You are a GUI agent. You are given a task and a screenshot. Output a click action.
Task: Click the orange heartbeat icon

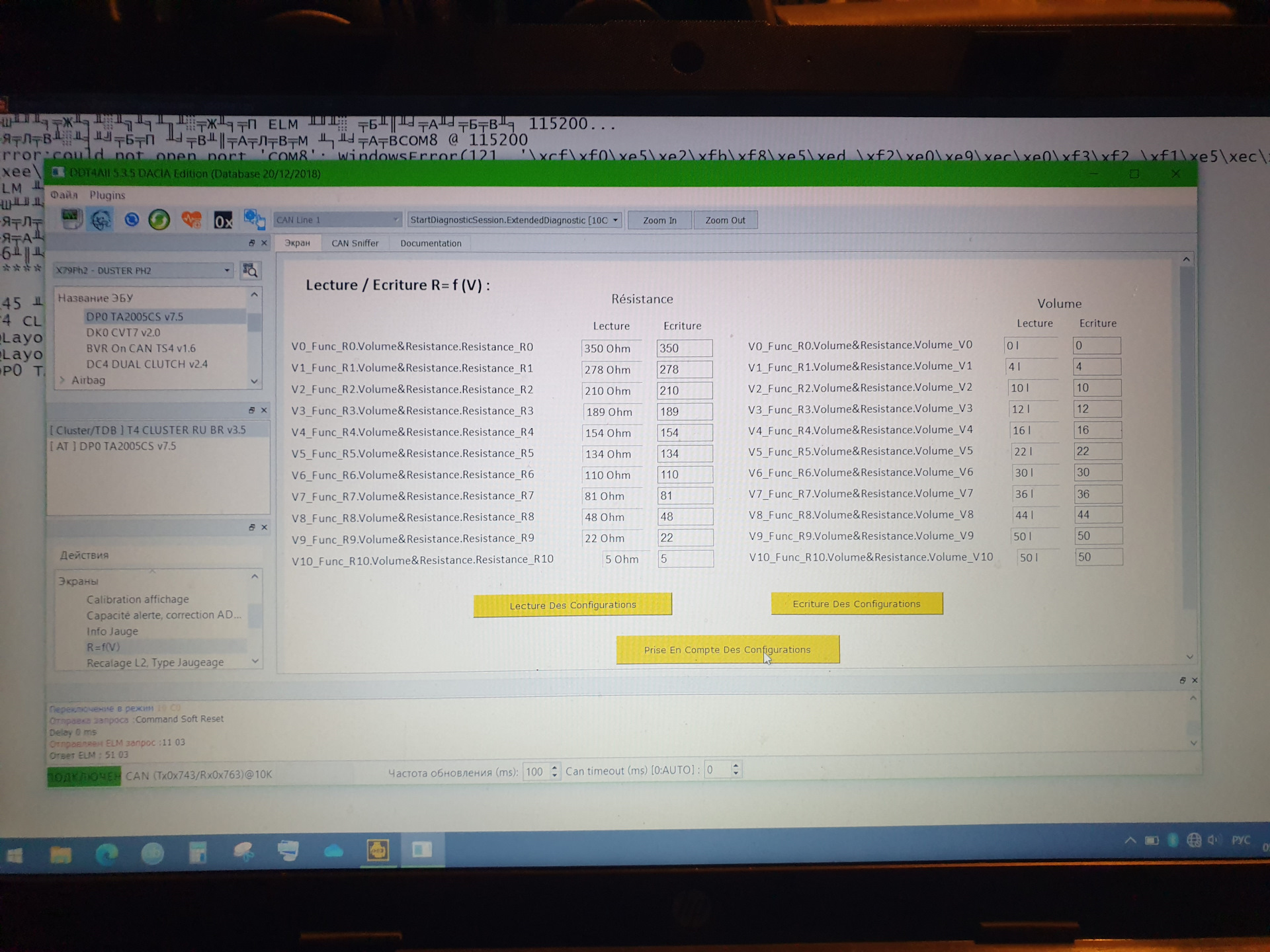(192, 219)
